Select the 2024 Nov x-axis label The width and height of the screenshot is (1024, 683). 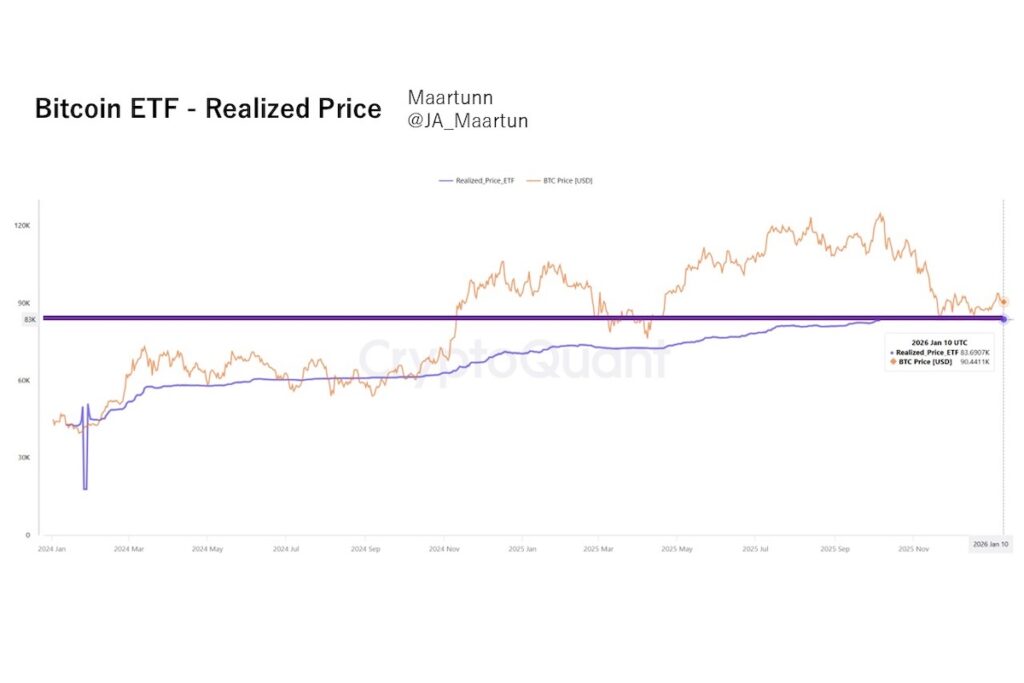pos(443,549)
